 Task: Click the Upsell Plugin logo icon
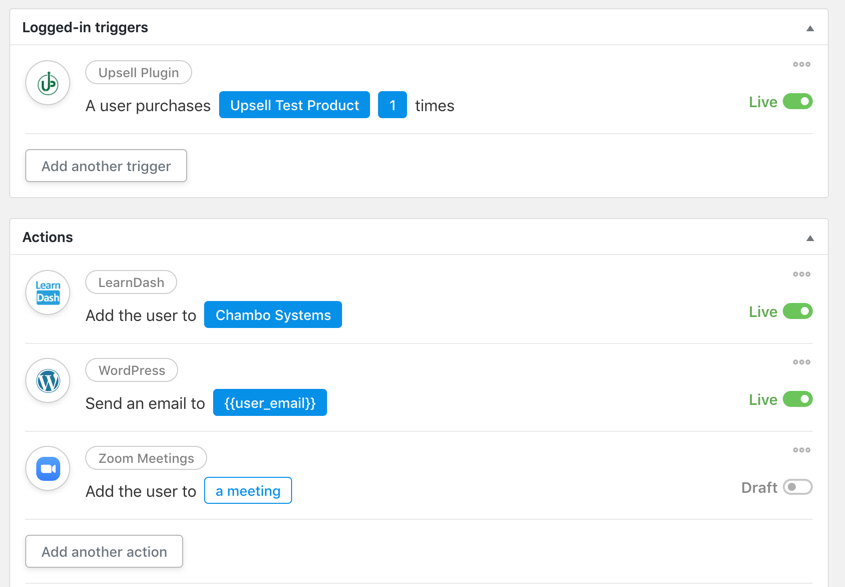[48, 83]
